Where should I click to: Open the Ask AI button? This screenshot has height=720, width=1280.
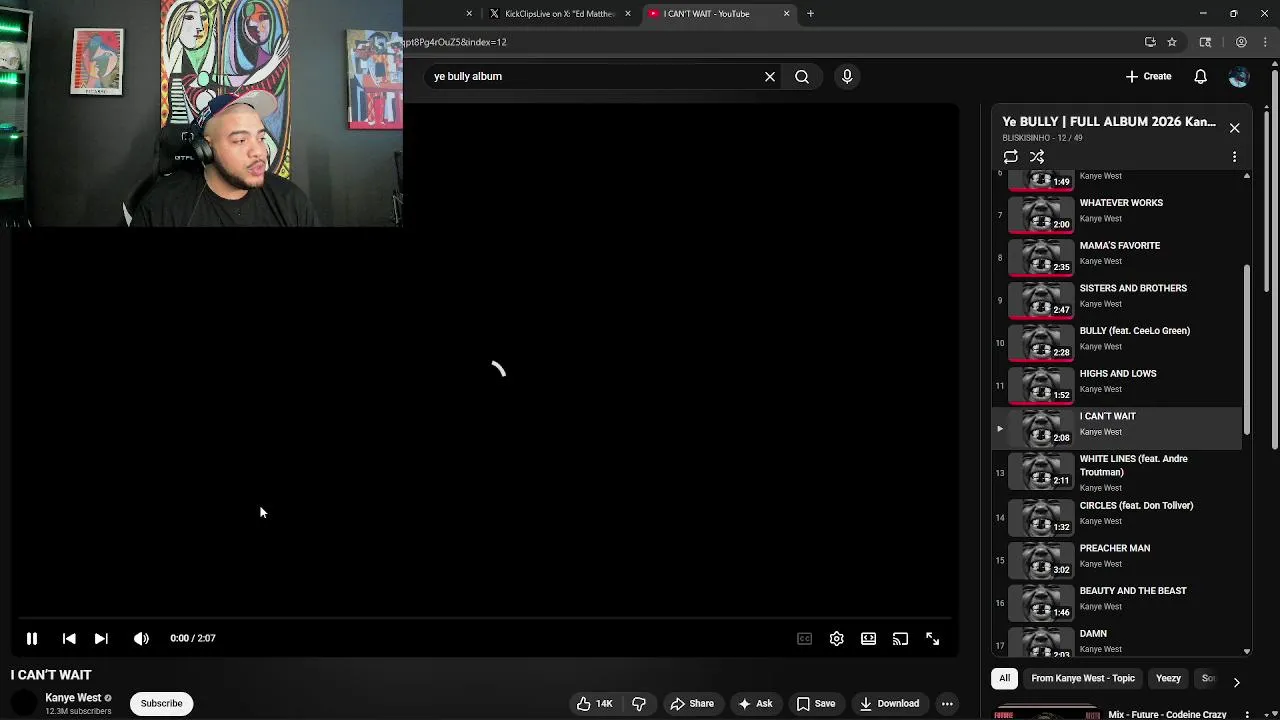pos(755,704)
